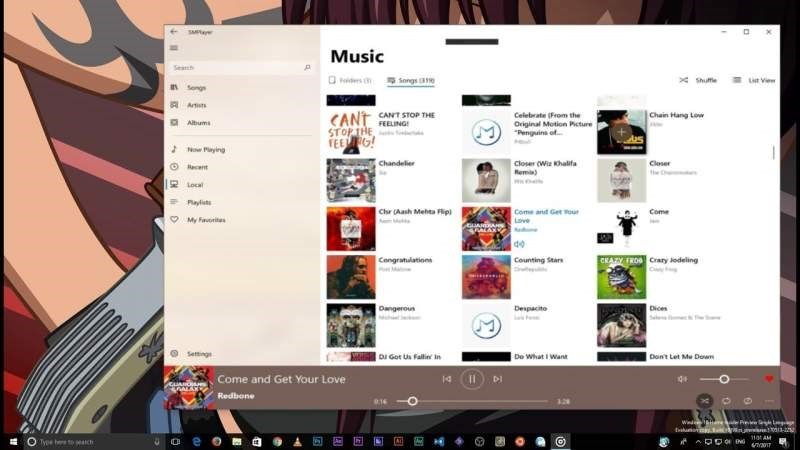Click the song progress seek bar
The width and height of the screenshot is (800, 450).
click(472, 402)
